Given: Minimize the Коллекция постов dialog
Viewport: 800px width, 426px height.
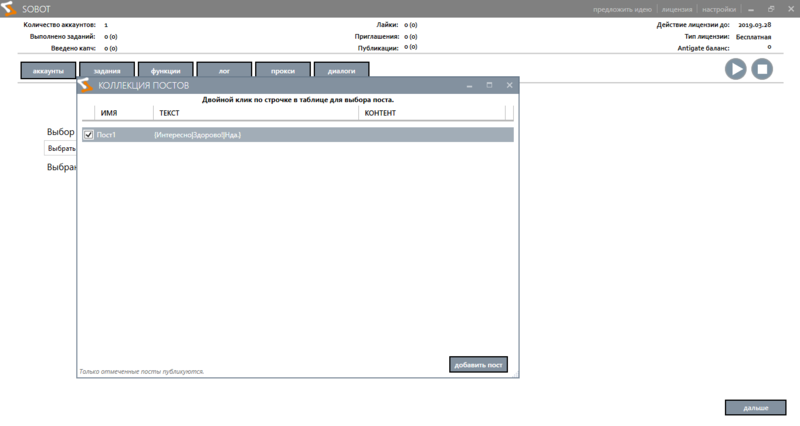Looking at the screenshot, I should tap(469, 86).
